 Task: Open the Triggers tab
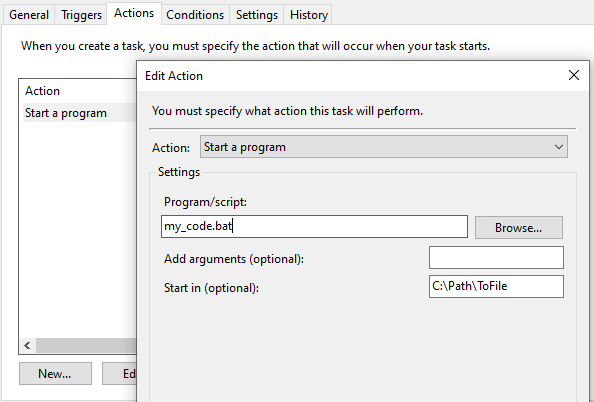pyautogui.click(x=81, y=15)
